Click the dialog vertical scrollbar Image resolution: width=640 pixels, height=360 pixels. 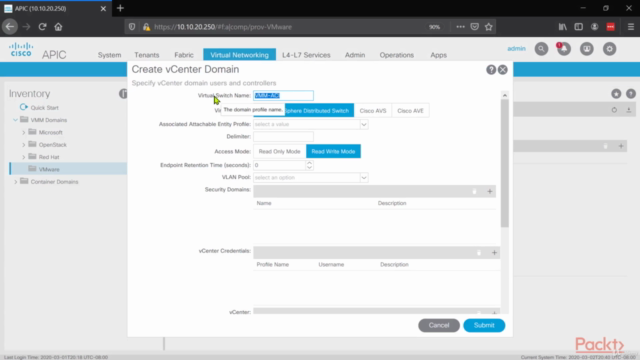(x=504, y=163)
